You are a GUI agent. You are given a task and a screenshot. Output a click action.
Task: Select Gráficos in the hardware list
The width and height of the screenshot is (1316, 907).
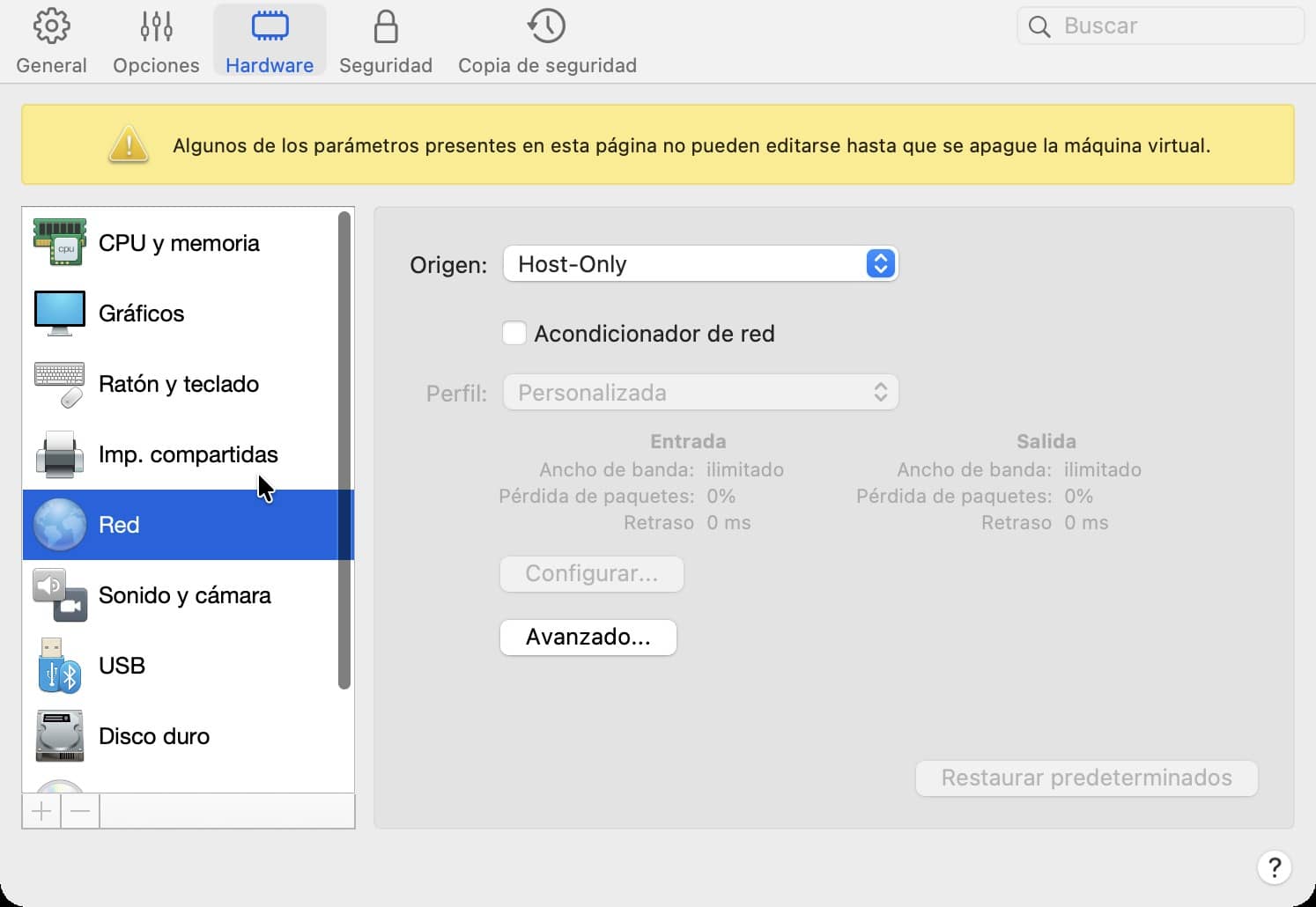[189, 313]
